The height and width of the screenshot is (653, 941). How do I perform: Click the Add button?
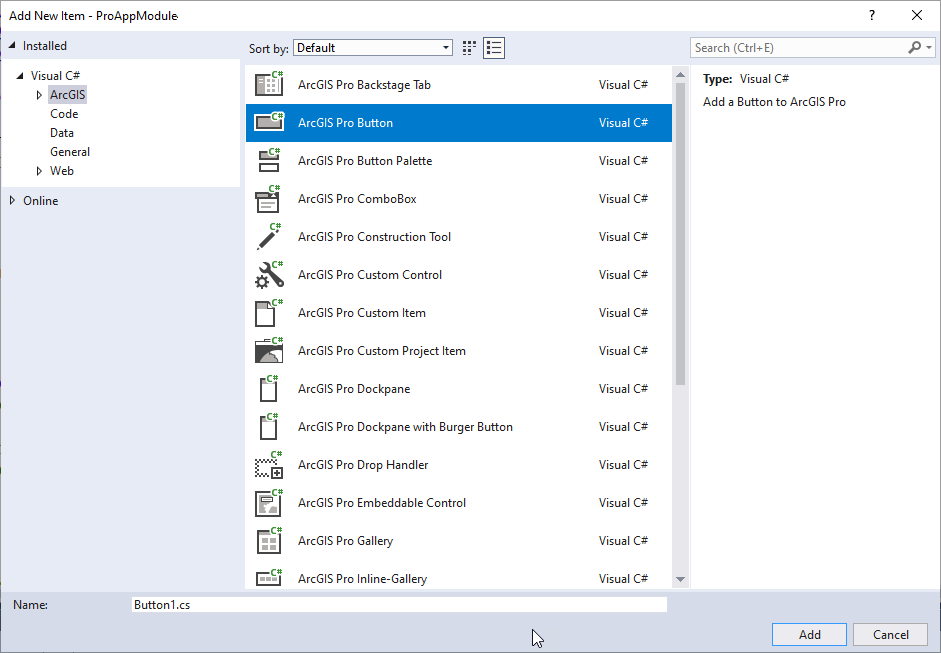(x=809, y=635)
